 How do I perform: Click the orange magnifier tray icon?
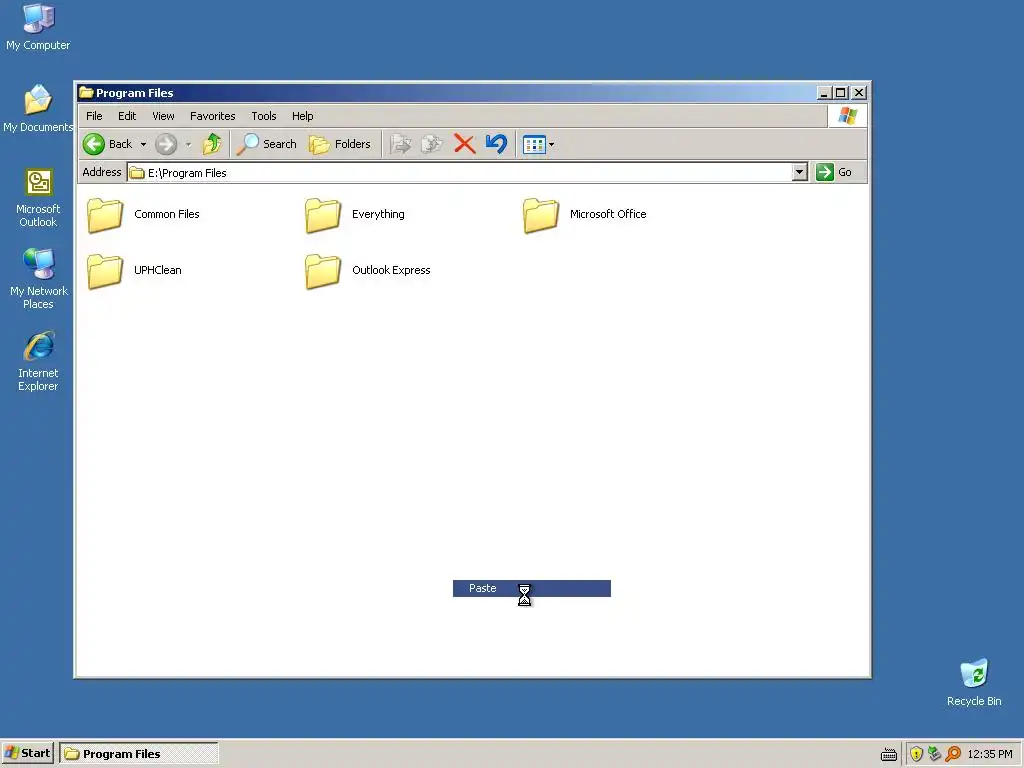click(x=953, y=754)
